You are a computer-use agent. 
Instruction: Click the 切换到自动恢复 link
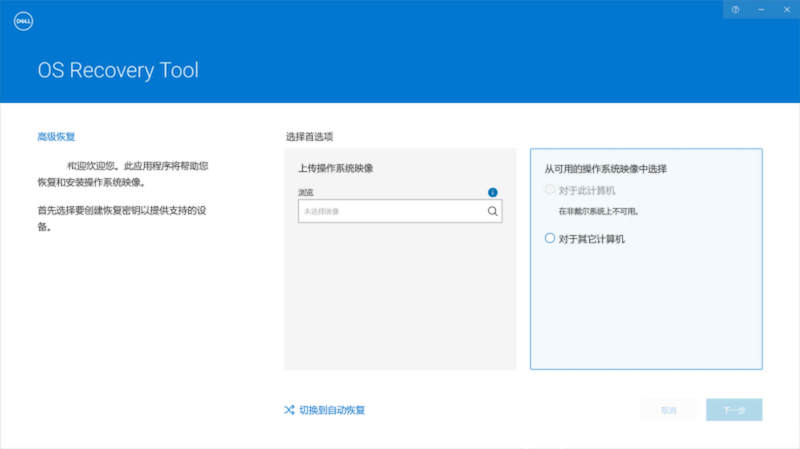pos(332,410)
